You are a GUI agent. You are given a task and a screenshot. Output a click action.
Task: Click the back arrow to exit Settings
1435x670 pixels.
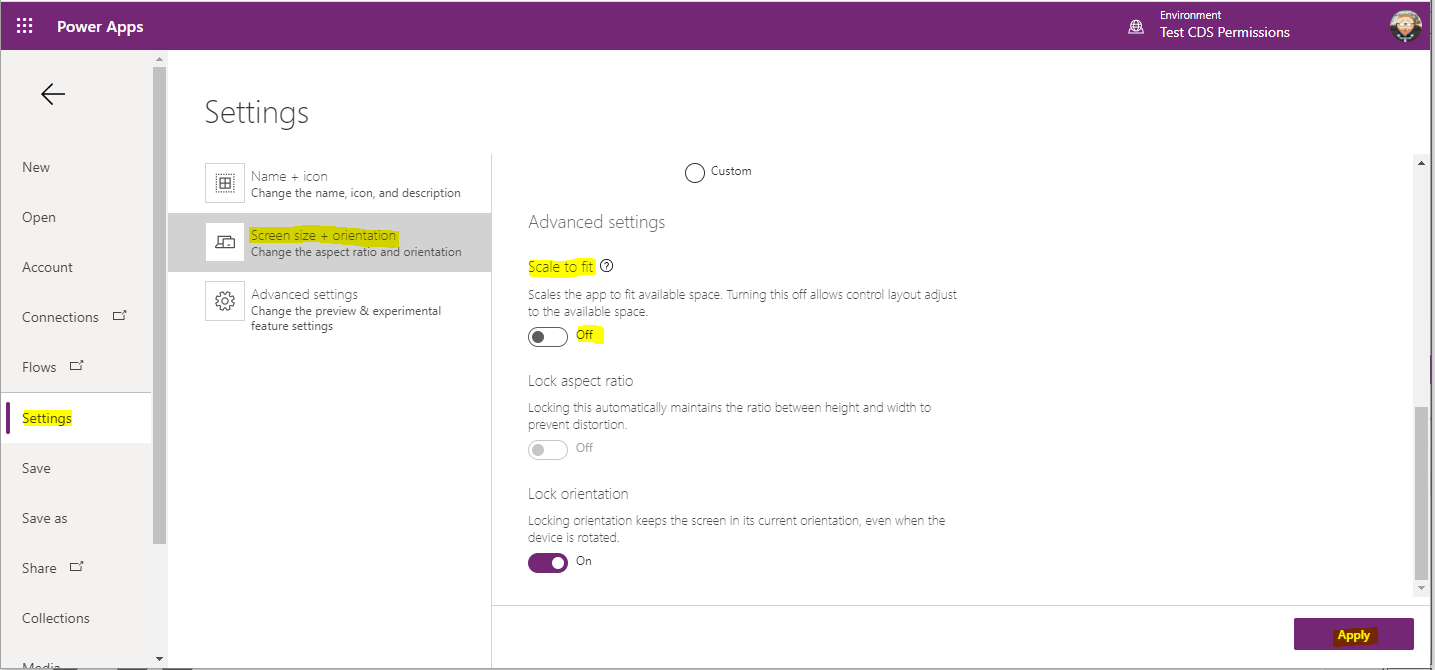(x=52, y=93)
